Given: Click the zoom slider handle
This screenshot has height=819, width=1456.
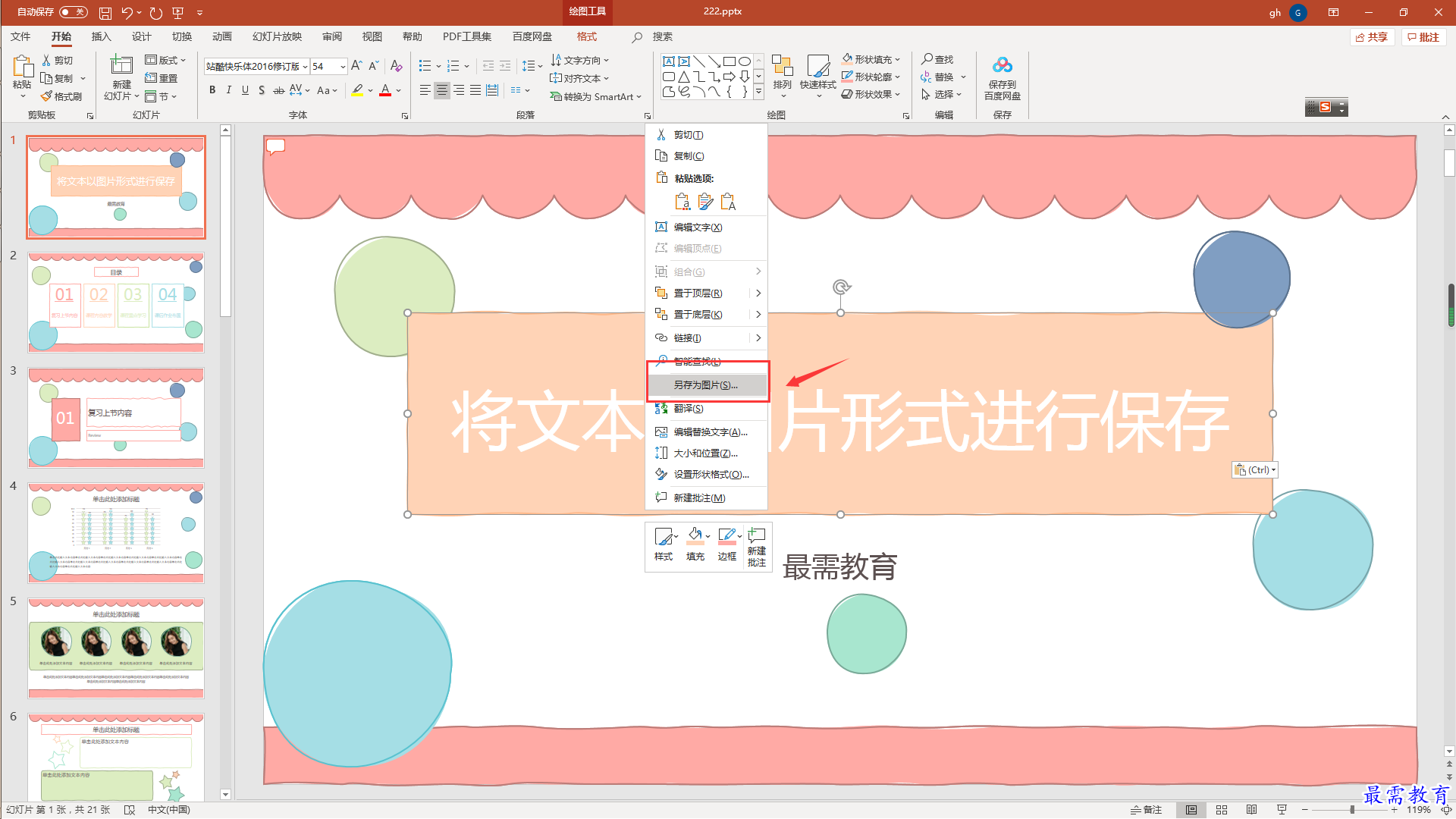Looking at the screenshot, I should coord(1352,810).
